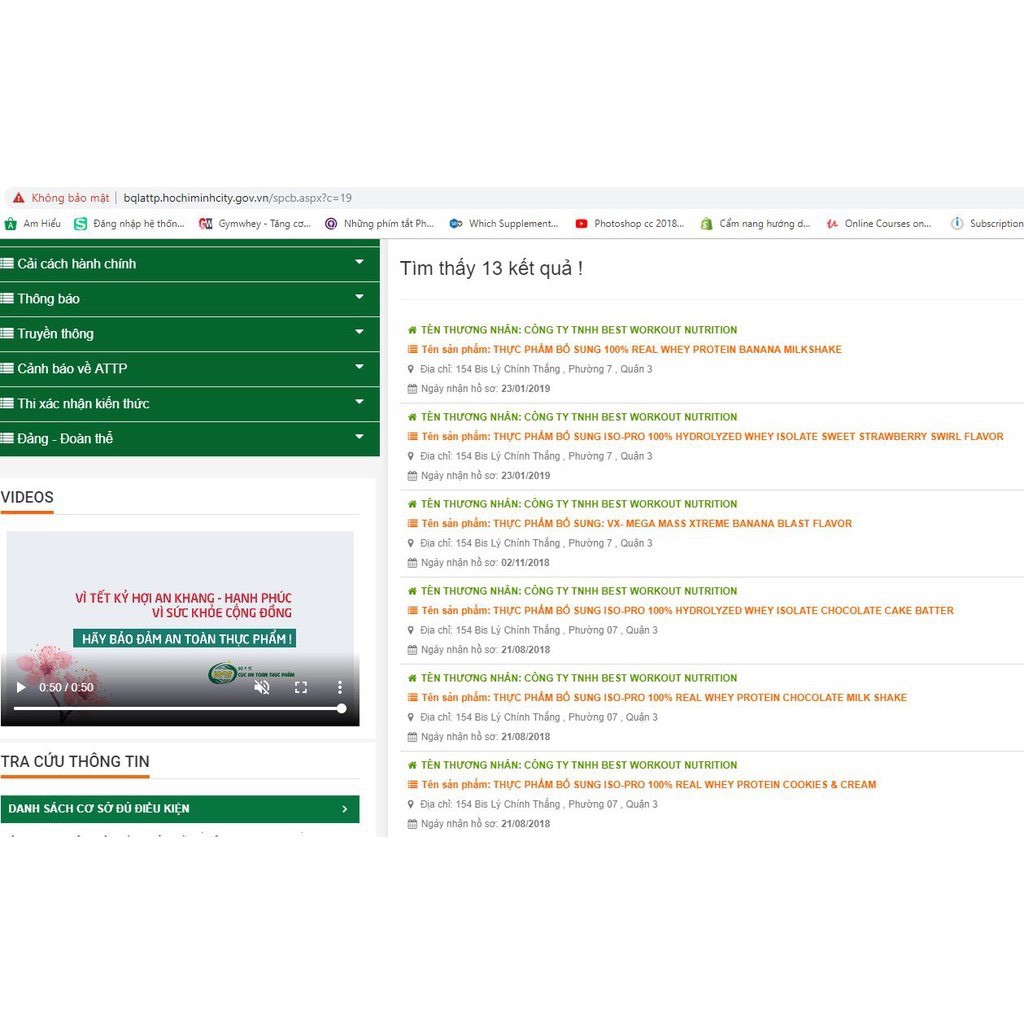This screenshot has width=1024, height=1024.
Task: Play the food safety video
Action: 21,687
